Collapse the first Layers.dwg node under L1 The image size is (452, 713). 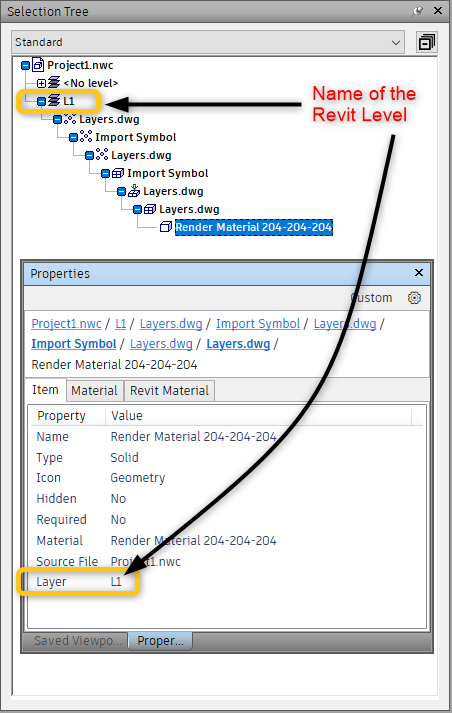click(x=57, y=119)
